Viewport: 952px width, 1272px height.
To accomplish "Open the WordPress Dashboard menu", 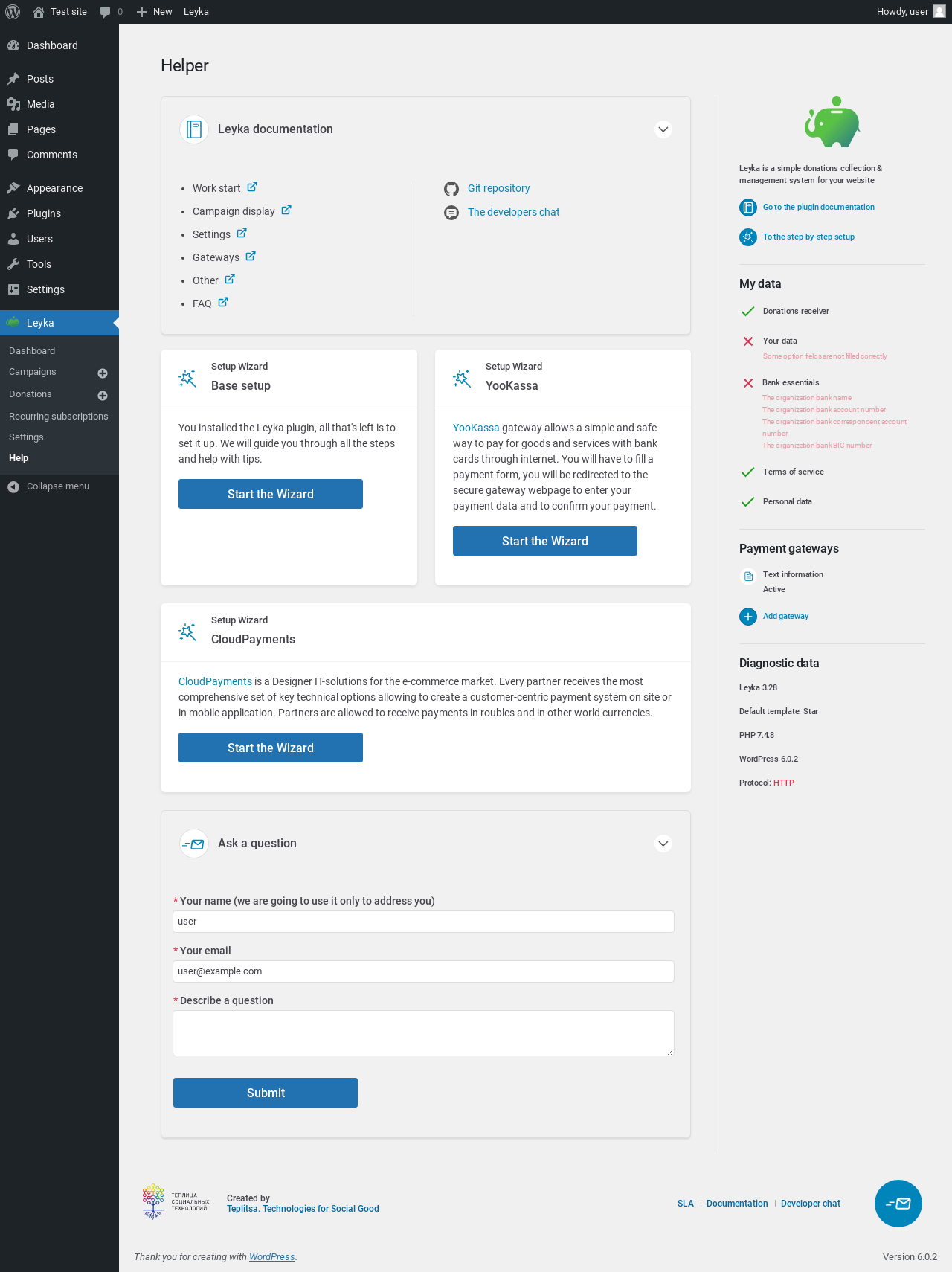I will tap(59, 45).
